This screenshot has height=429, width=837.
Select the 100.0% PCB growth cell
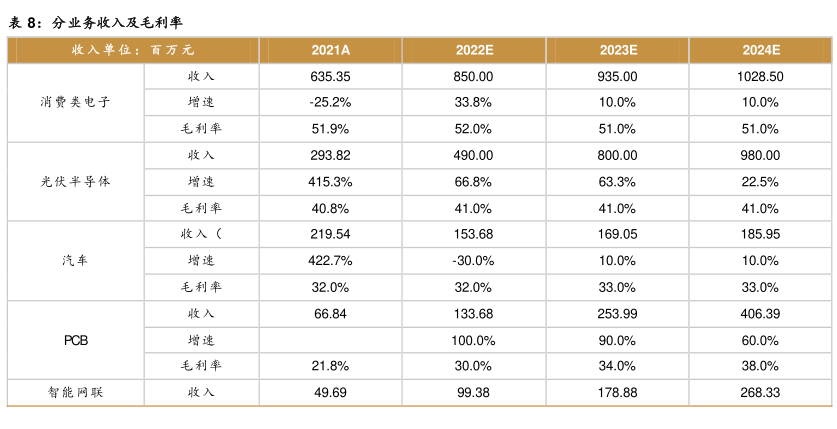click(x=474, y=340)
